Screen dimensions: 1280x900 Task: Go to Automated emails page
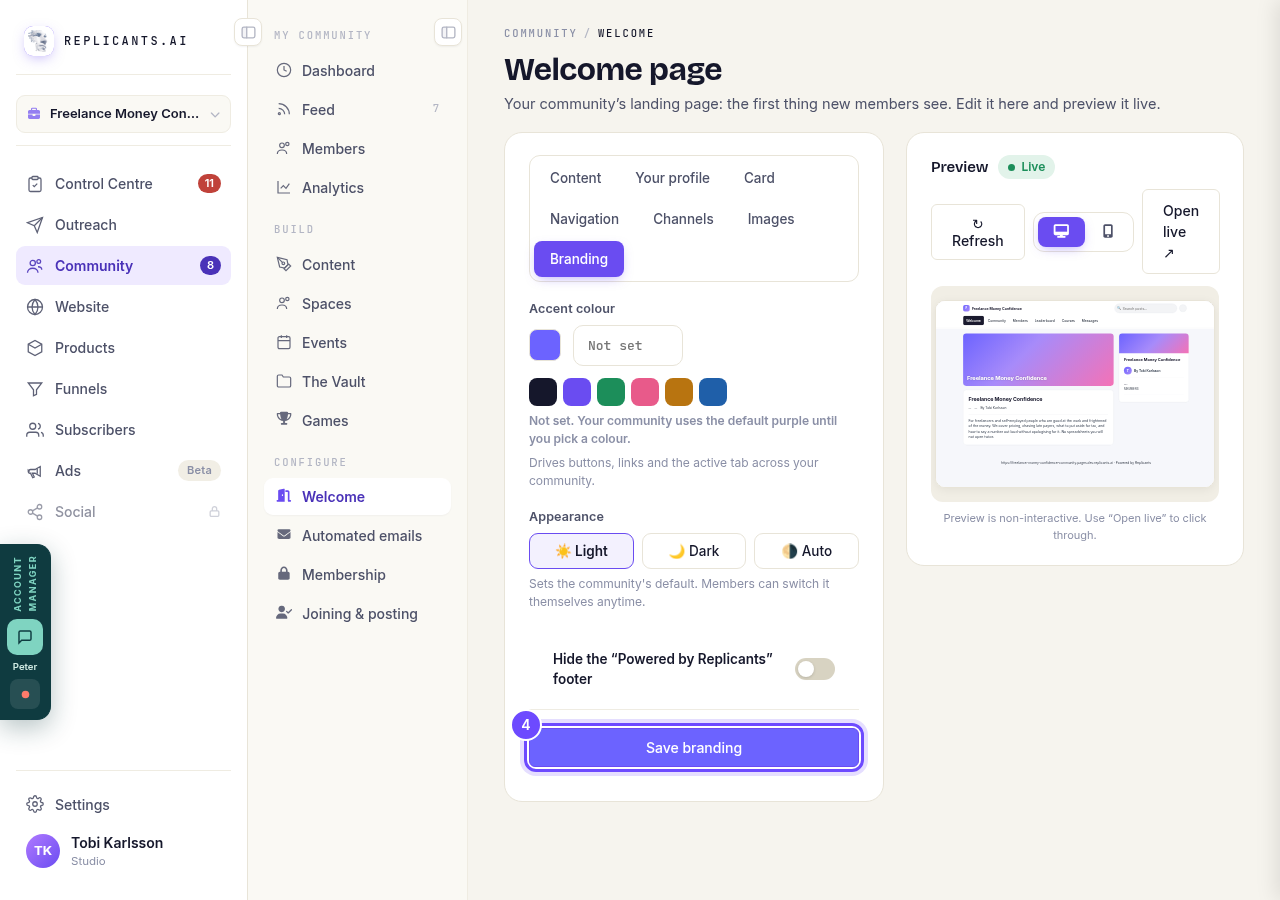(x=357, y=536)
